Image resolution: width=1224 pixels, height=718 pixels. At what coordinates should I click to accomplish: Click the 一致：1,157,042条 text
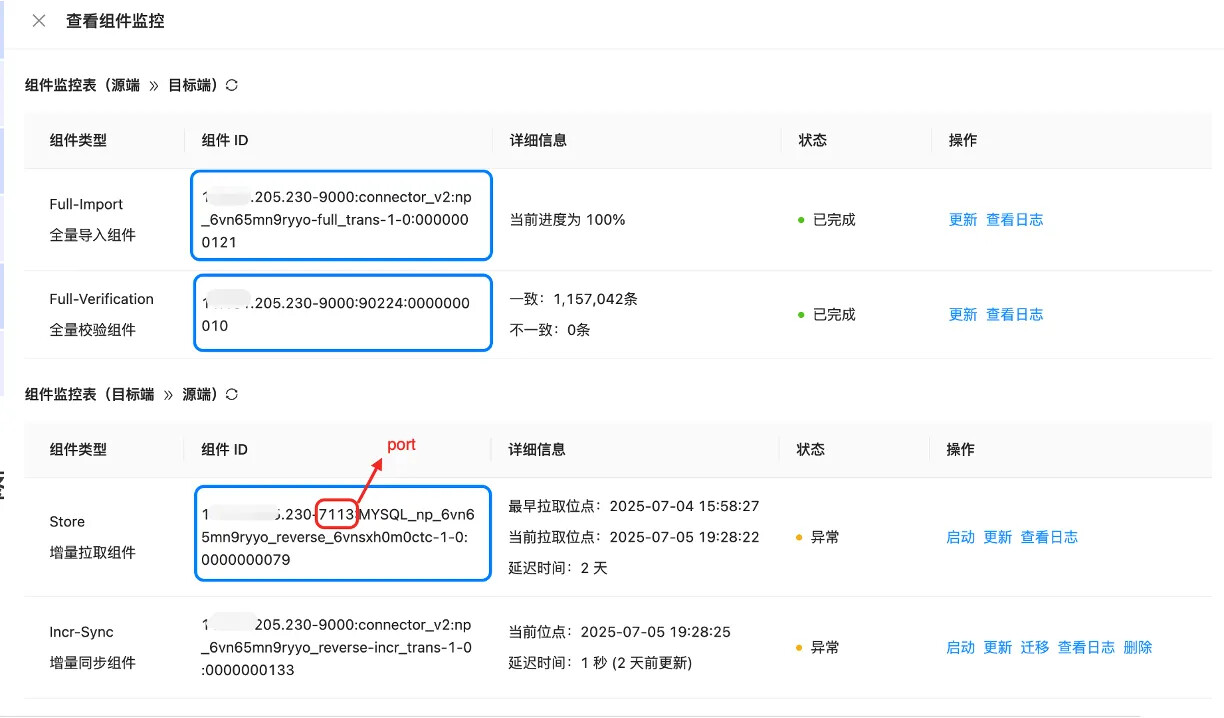coord(574,298)
